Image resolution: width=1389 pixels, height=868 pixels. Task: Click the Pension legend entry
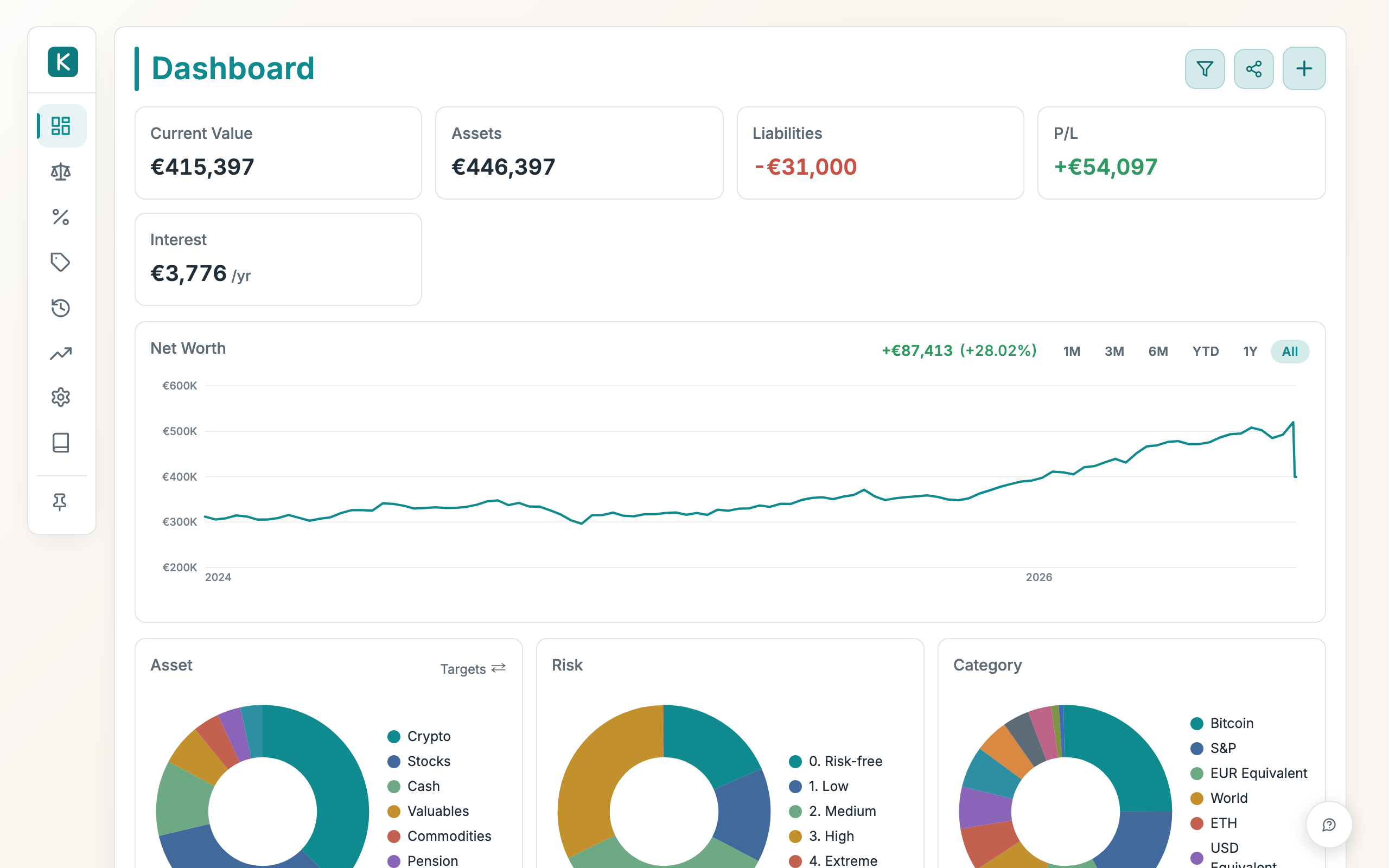click(x=423, y=860)
